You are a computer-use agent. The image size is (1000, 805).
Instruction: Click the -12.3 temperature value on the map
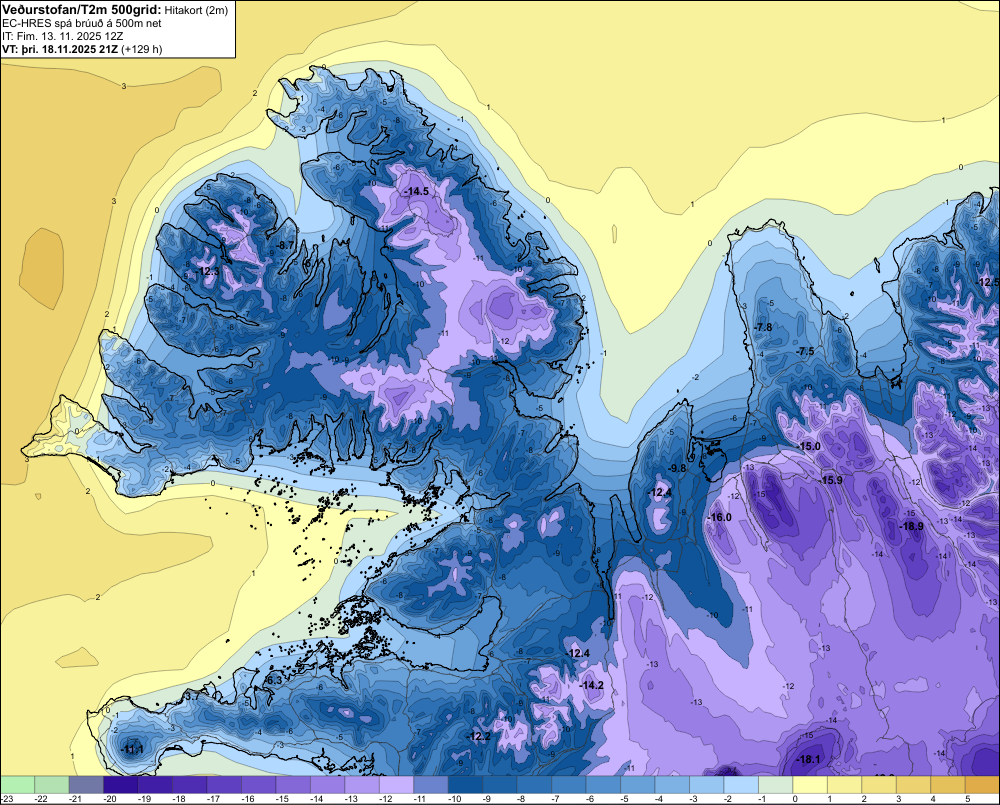click(208, 271)
